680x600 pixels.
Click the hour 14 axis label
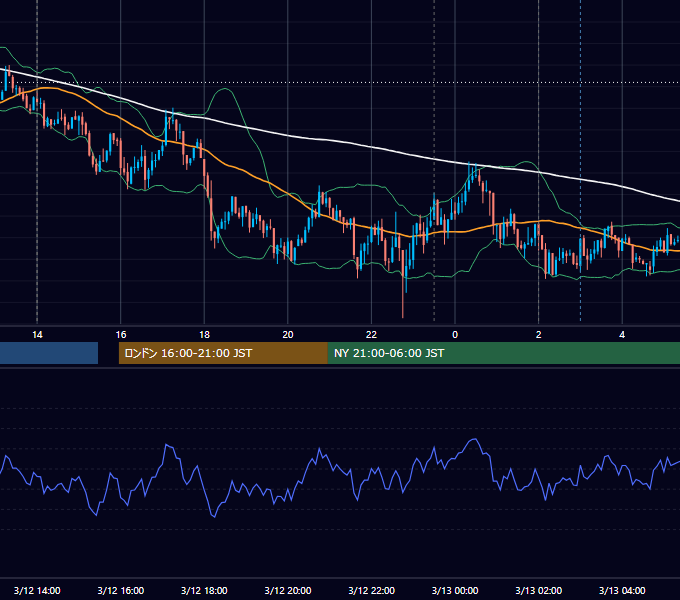[x=37, y=335]
